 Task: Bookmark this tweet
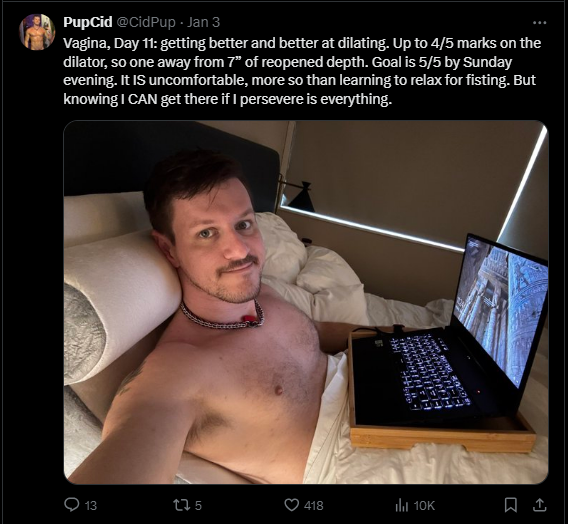511,505
